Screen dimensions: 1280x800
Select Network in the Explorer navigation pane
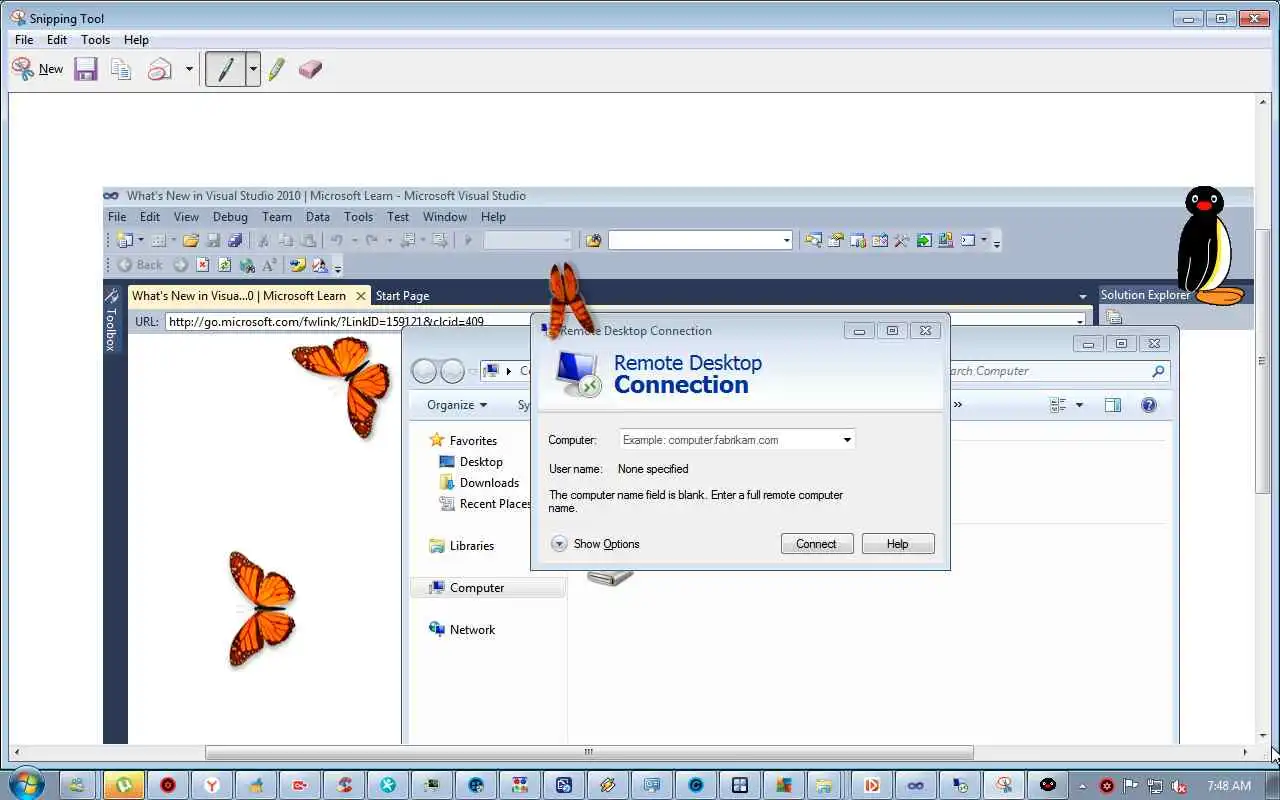[473, 630]
